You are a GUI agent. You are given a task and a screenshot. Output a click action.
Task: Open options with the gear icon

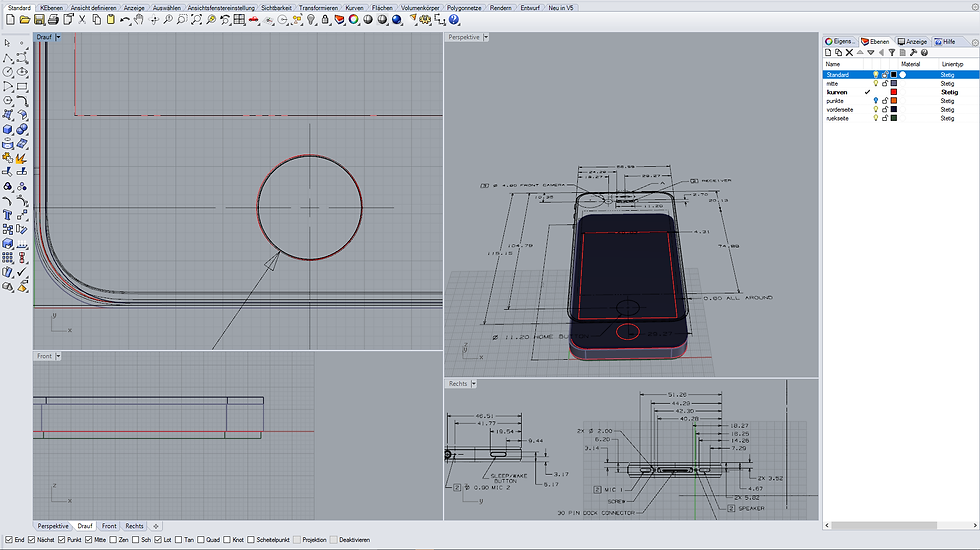point(426,20)
